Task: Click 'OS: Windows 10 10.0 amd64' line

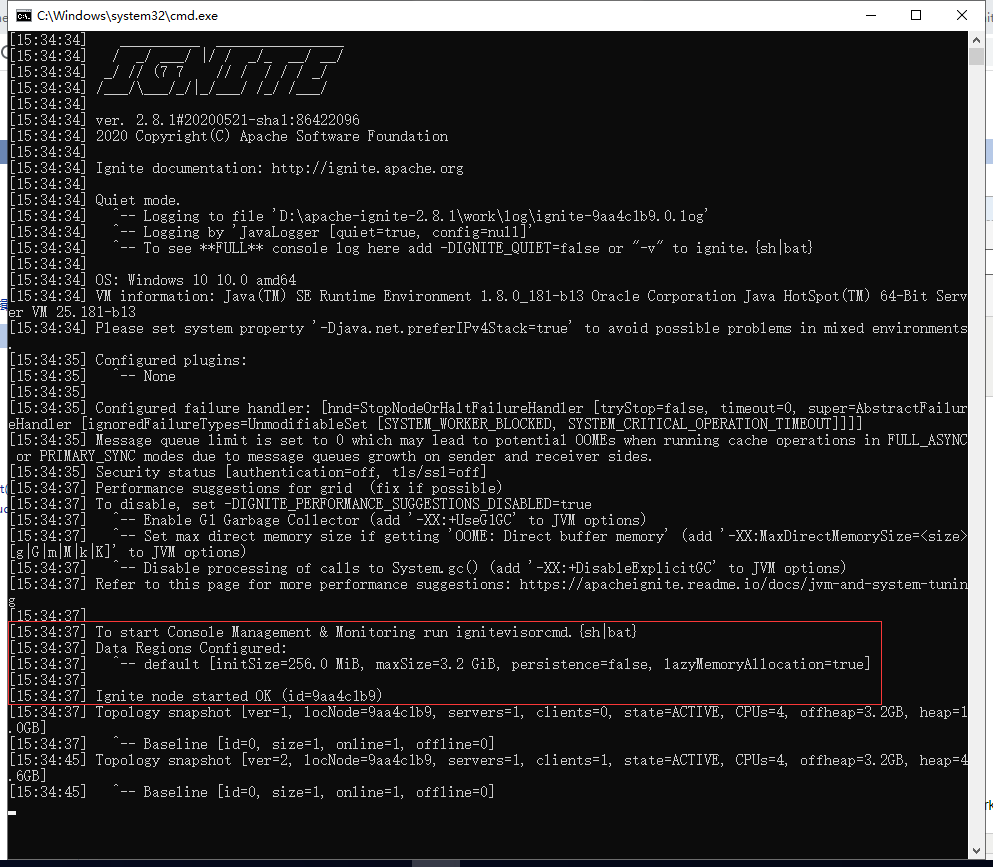Action: click(196, 280)
